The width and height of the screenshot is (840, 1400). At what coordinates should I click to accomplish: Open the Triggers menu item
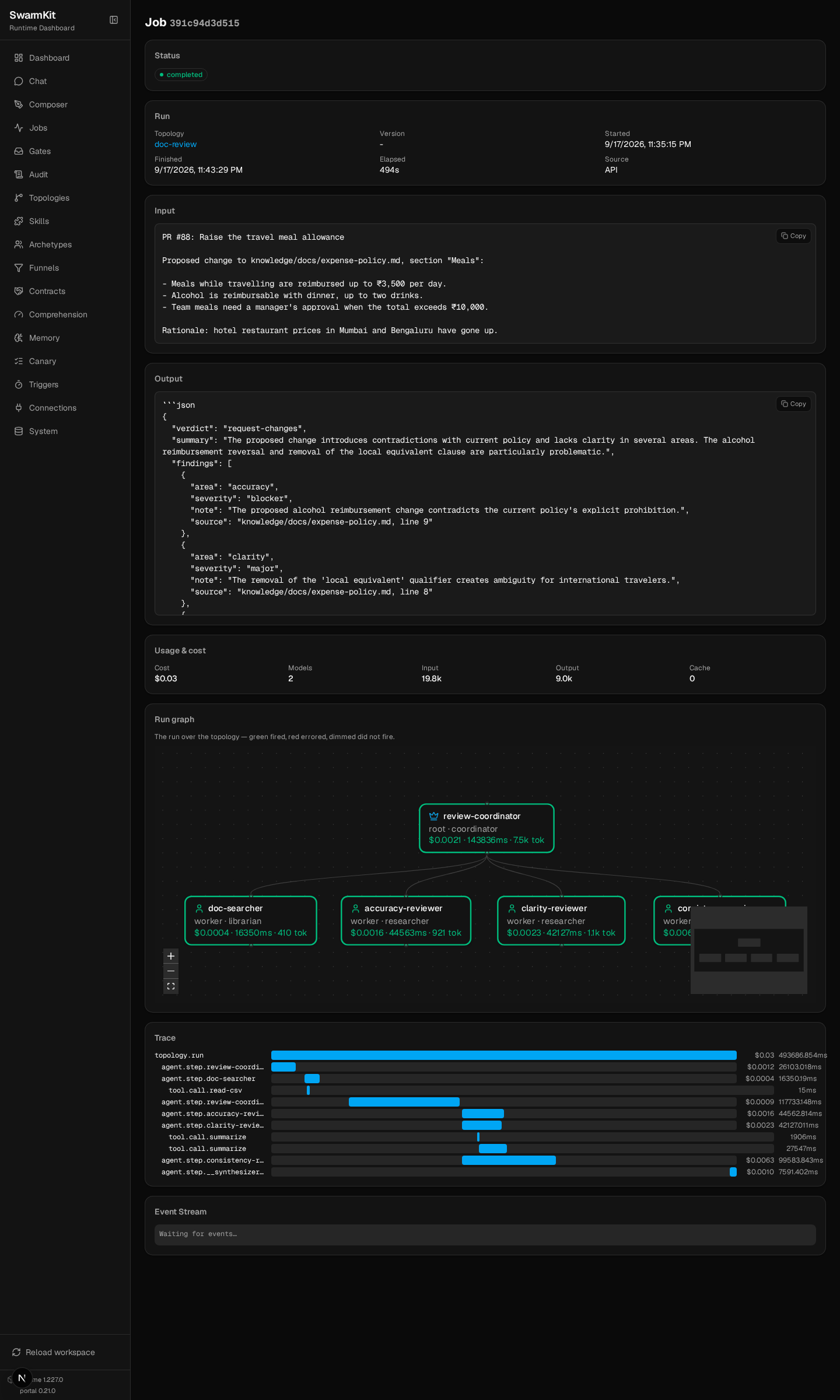(x=65, y=384)
